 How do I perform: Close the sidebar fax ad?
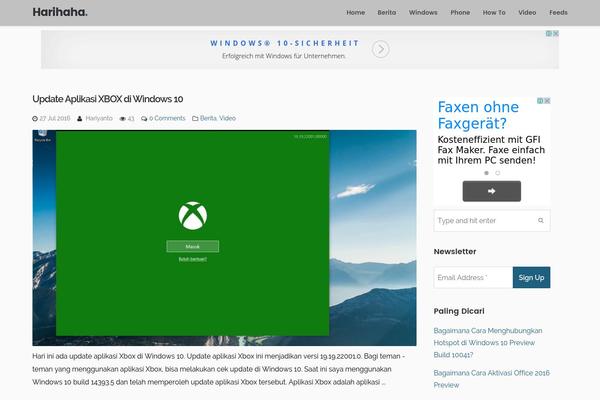547,101
